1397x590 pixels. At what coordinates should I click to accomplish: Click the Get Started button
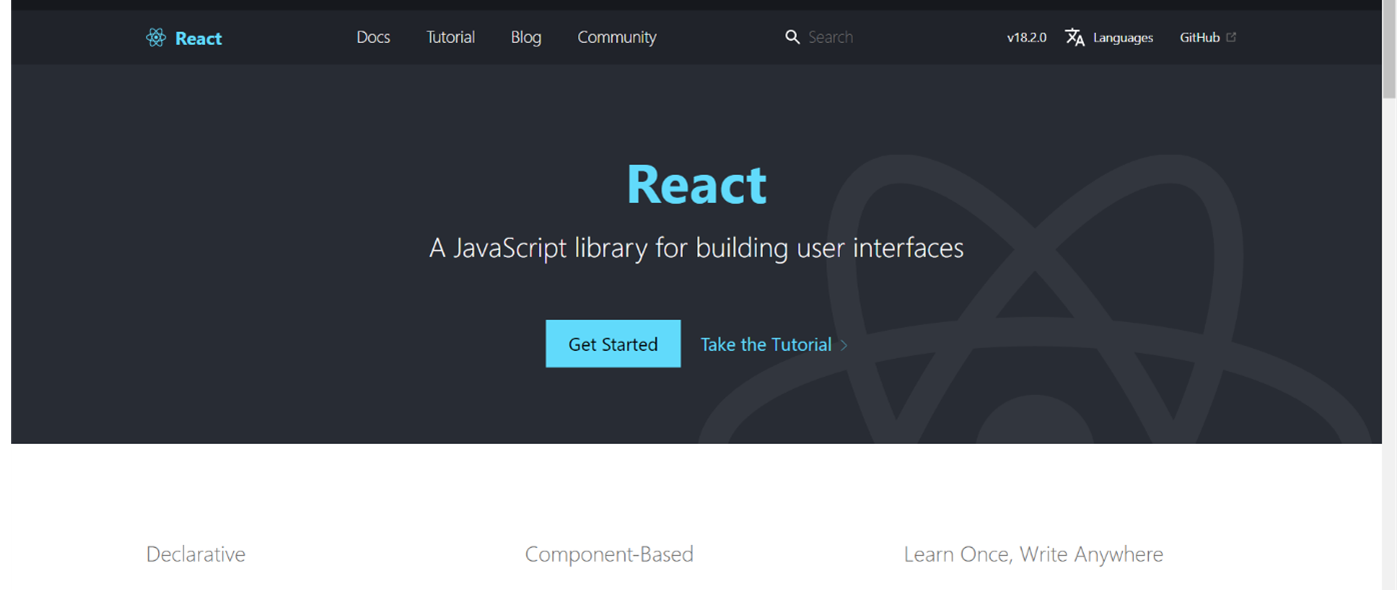coord(613,344)
